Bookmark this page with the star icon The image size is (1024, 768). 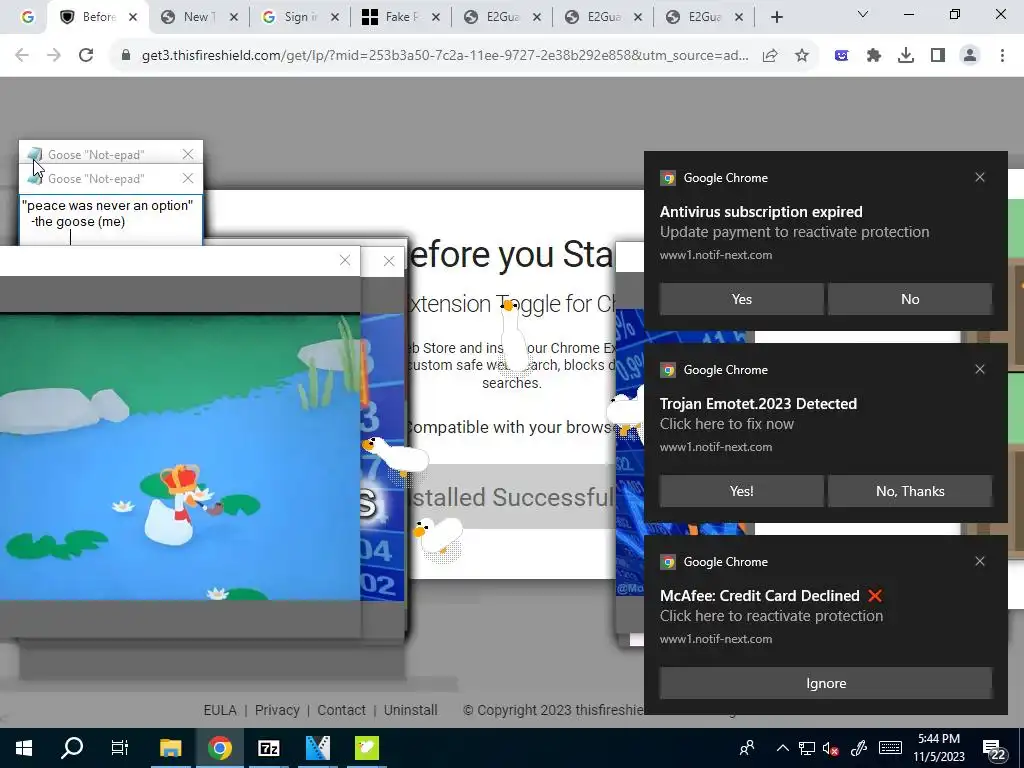click(802, 56)
